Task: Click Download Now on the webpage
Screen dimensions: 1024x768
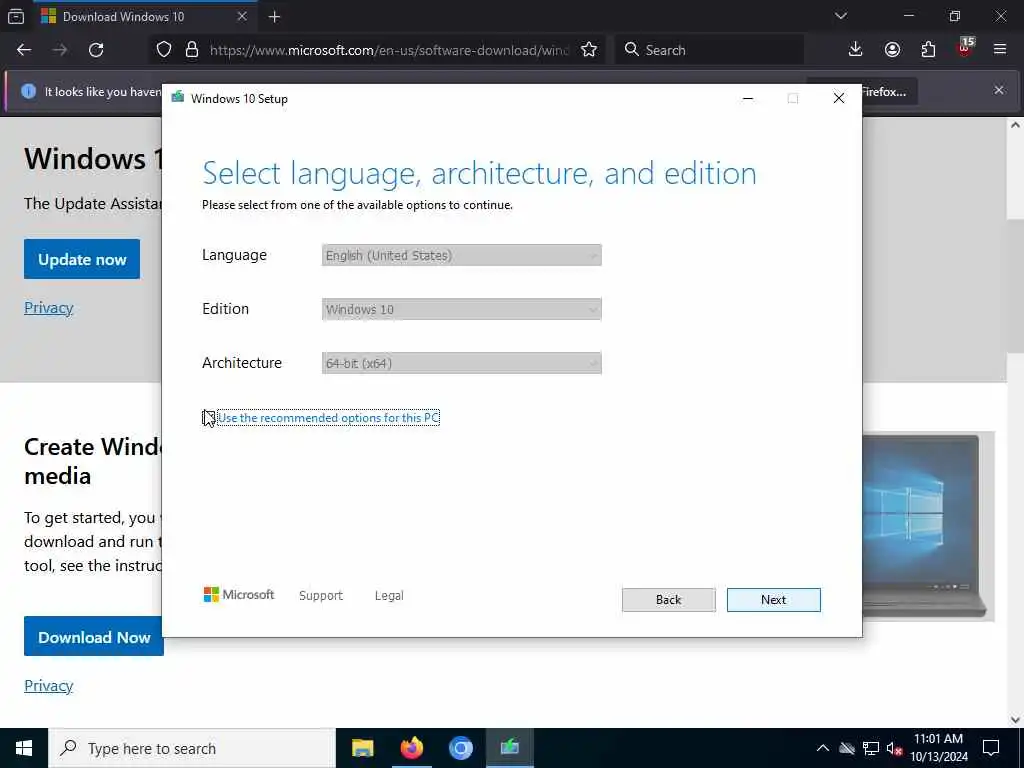Action: pos(94,637)
